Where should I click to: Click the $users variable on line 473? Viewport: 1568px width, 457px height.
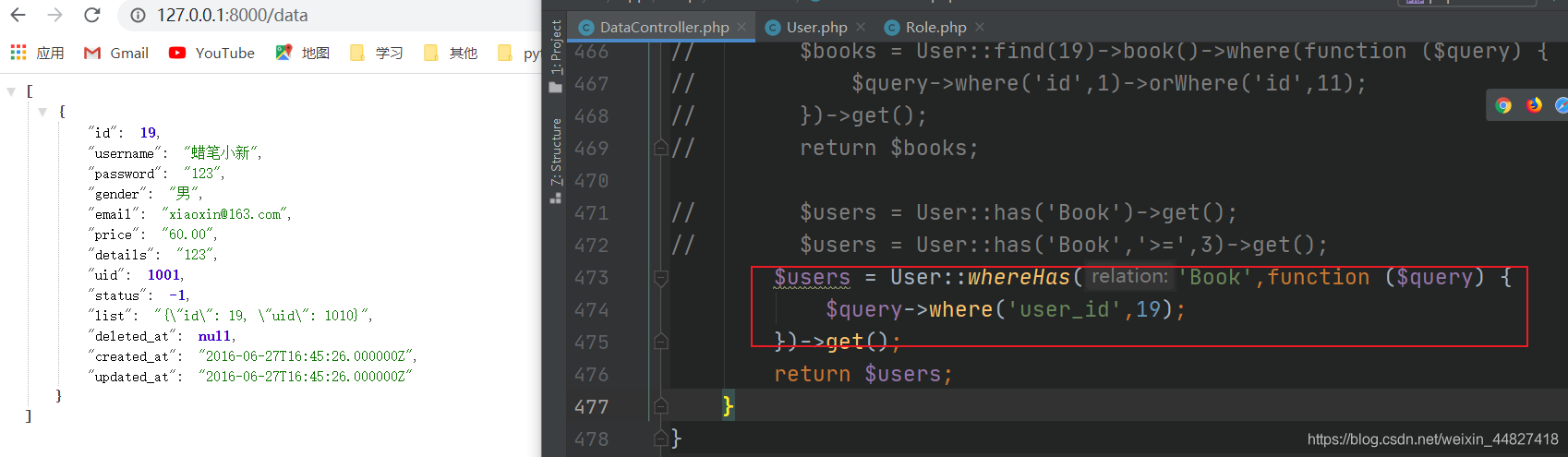coord(812,277)
